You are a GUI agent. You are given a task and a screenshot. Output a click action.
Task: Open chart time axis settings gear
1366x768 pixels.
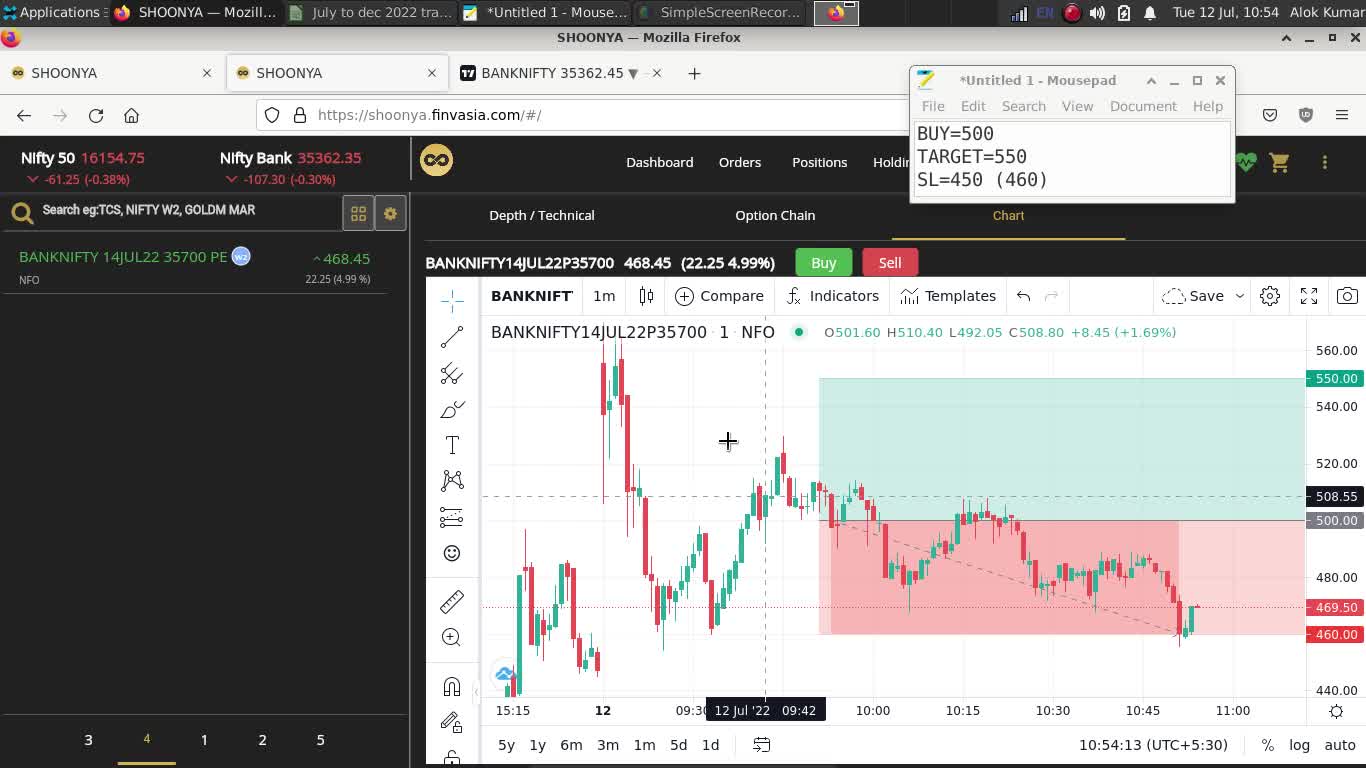[x=1336, y=711]
